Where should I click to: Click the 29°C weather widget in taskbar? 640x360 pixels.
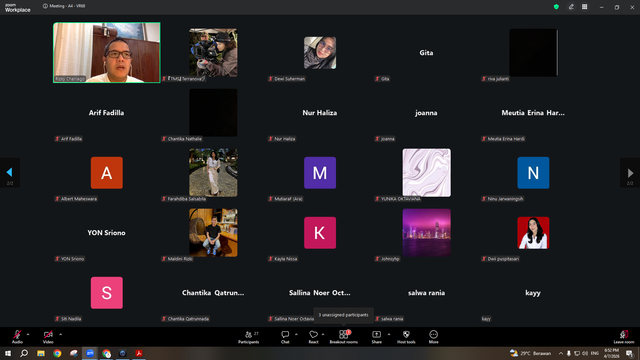tap(531, 353)
